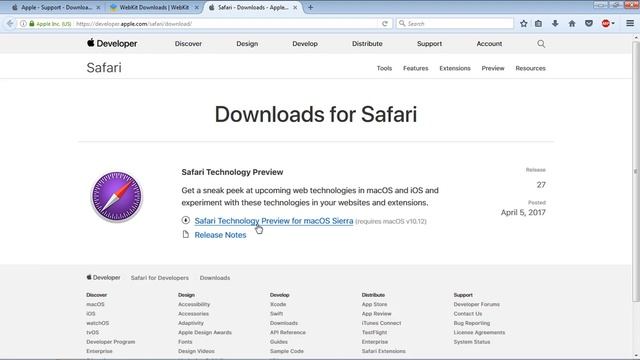Go to Safari Features section
Image resolution: width=640 pixels, height=360 pixels.
(x=416, y=68)
